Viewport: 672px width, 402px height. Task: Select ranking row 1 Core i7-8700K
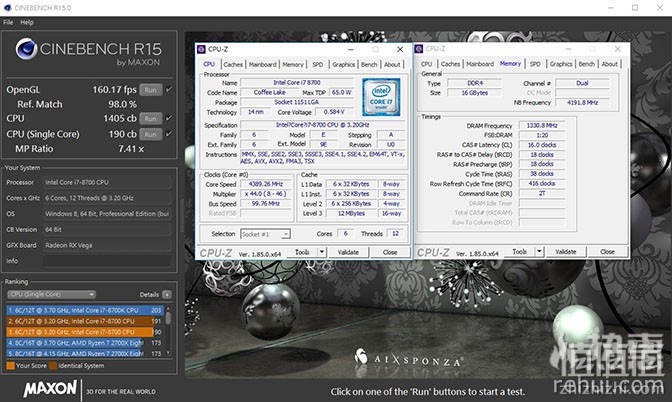pos(85,310)
